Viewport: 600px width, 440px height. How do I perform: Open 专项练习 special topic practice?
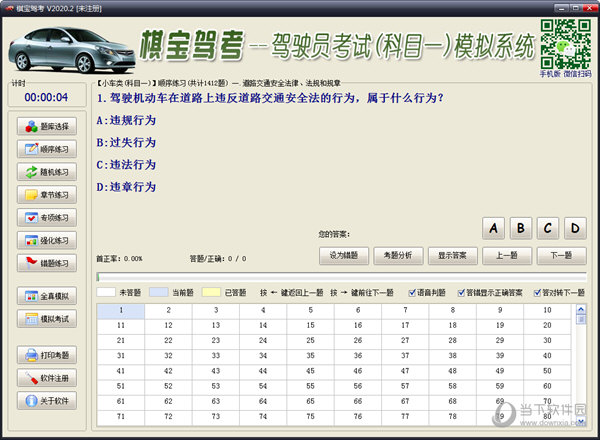coord(47,218)
